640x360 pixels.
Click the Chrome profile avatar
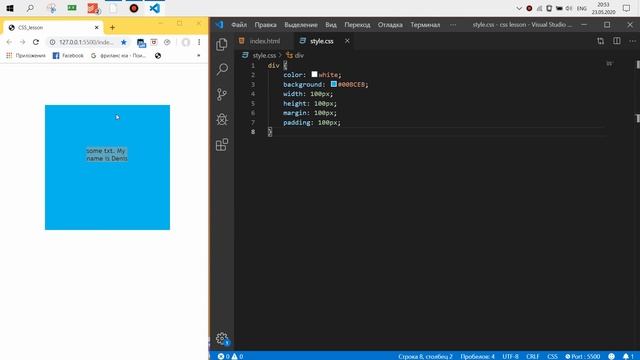click(x=185, y=42)
